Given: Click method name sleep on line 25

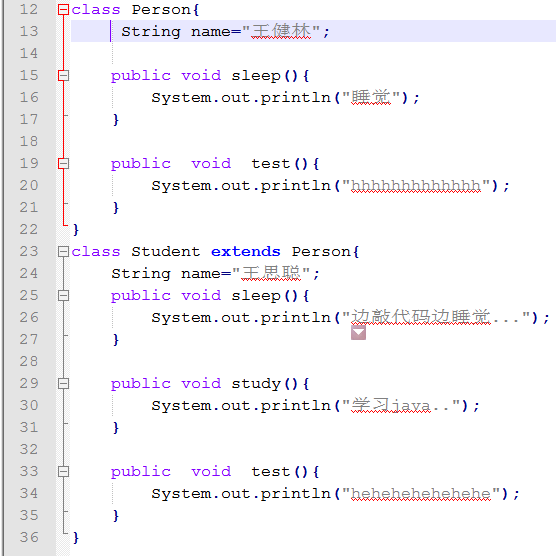Looking at the screenshot, I should pyautogui.click(x=256, y=296).
